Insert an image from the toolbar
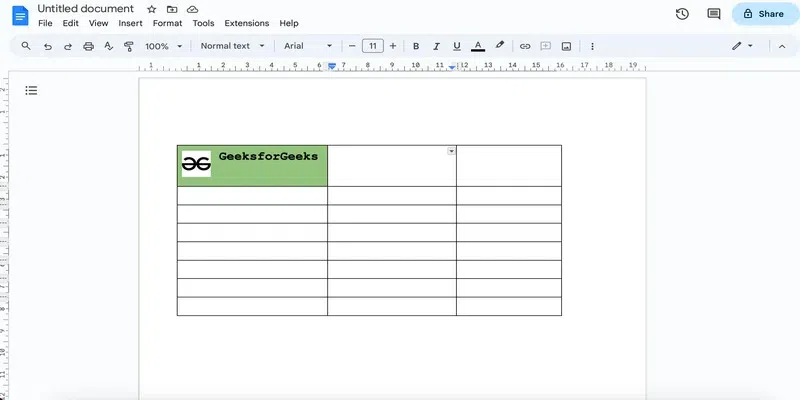Screen dimensions: 800x400 coord(566,46)
